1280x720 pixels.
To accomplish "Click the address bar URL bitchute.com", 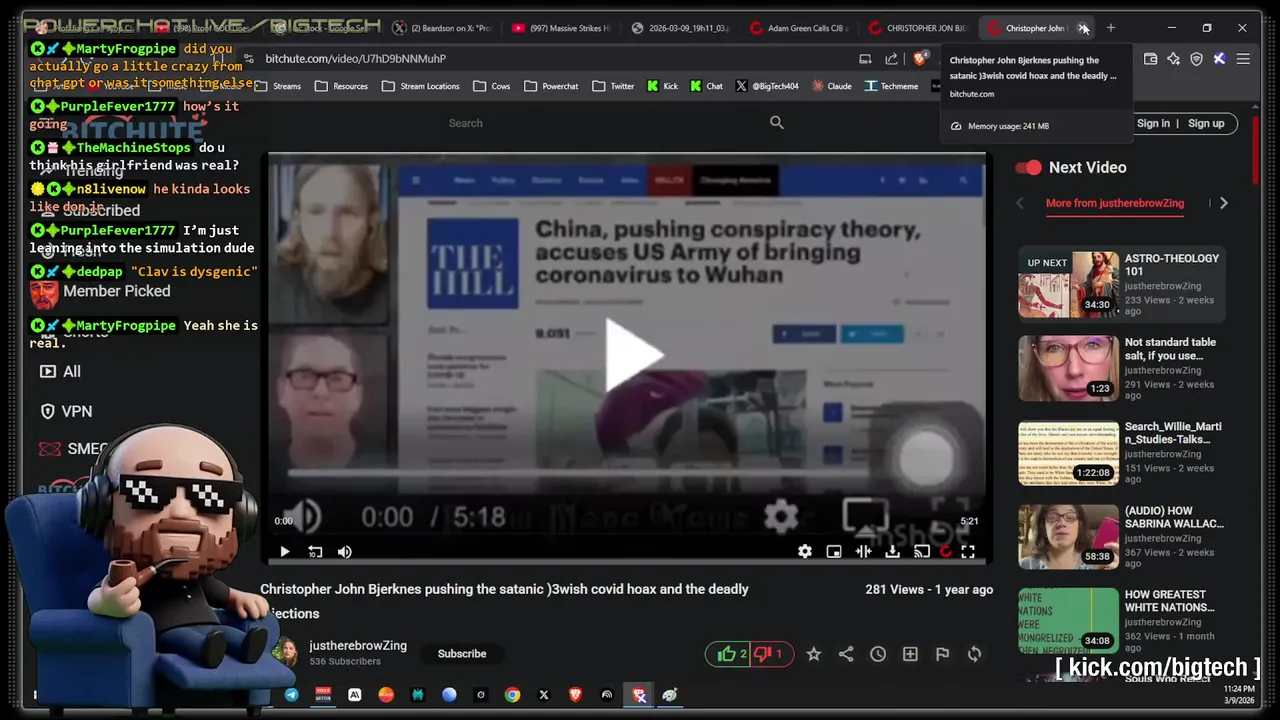I will (355, 59).
